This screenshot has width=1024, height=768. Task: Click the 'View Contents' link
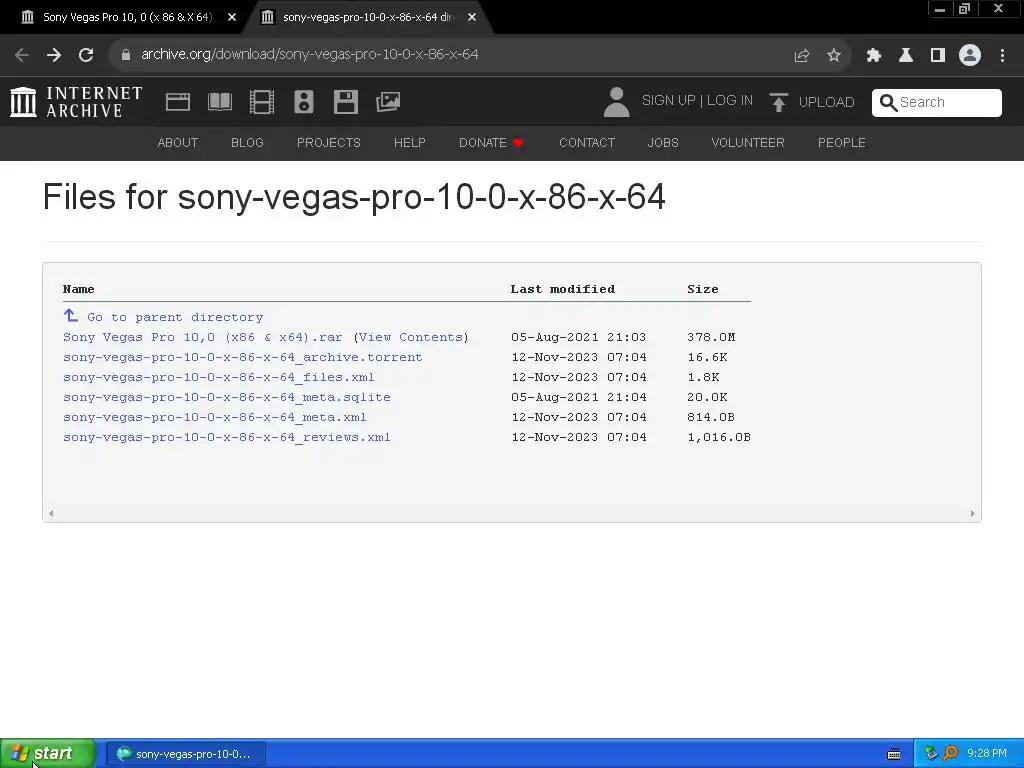pos(411,337)
